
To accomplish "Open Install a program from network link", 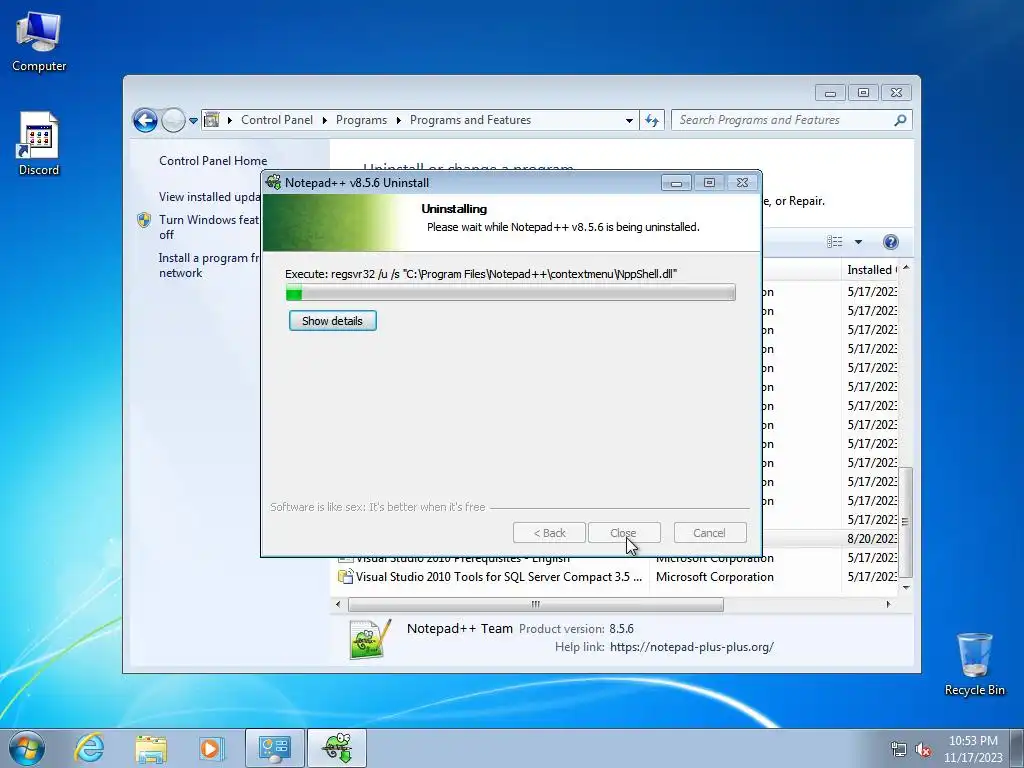I will pyautogui.click(x=209, y=266).
